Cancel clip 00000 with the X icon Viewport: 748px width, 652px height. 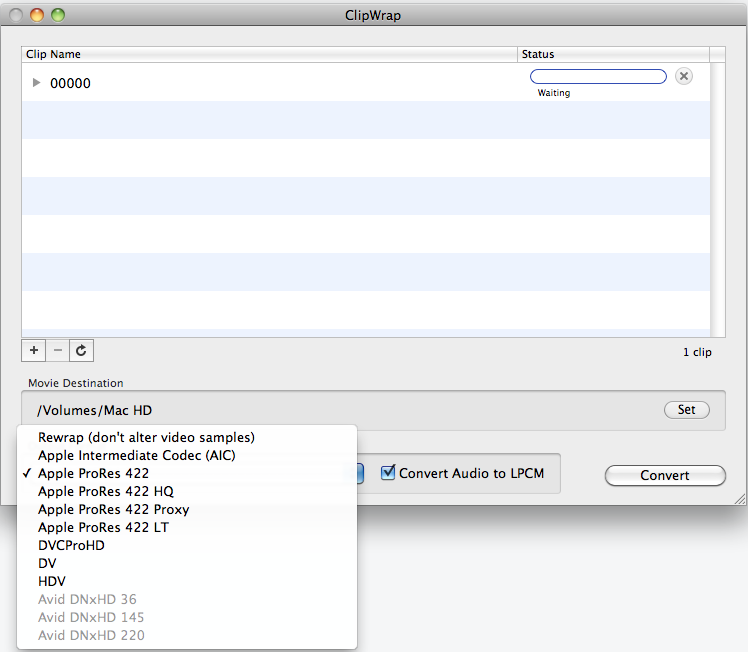(684, 76)
